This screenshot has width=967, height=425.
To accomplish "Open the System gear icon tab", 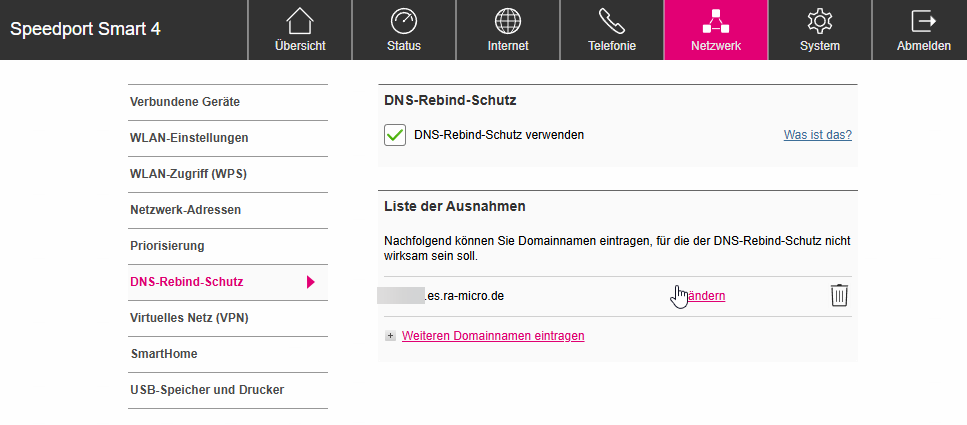I will [x=820, y=30].
